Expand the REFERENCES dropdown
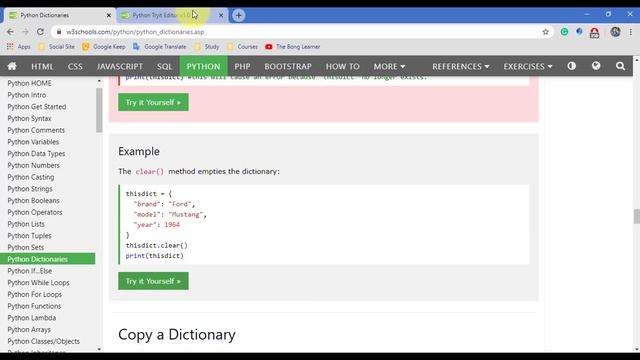Viewport: 640px width, 360px height. pyautogui.click(x=460, y=66)
